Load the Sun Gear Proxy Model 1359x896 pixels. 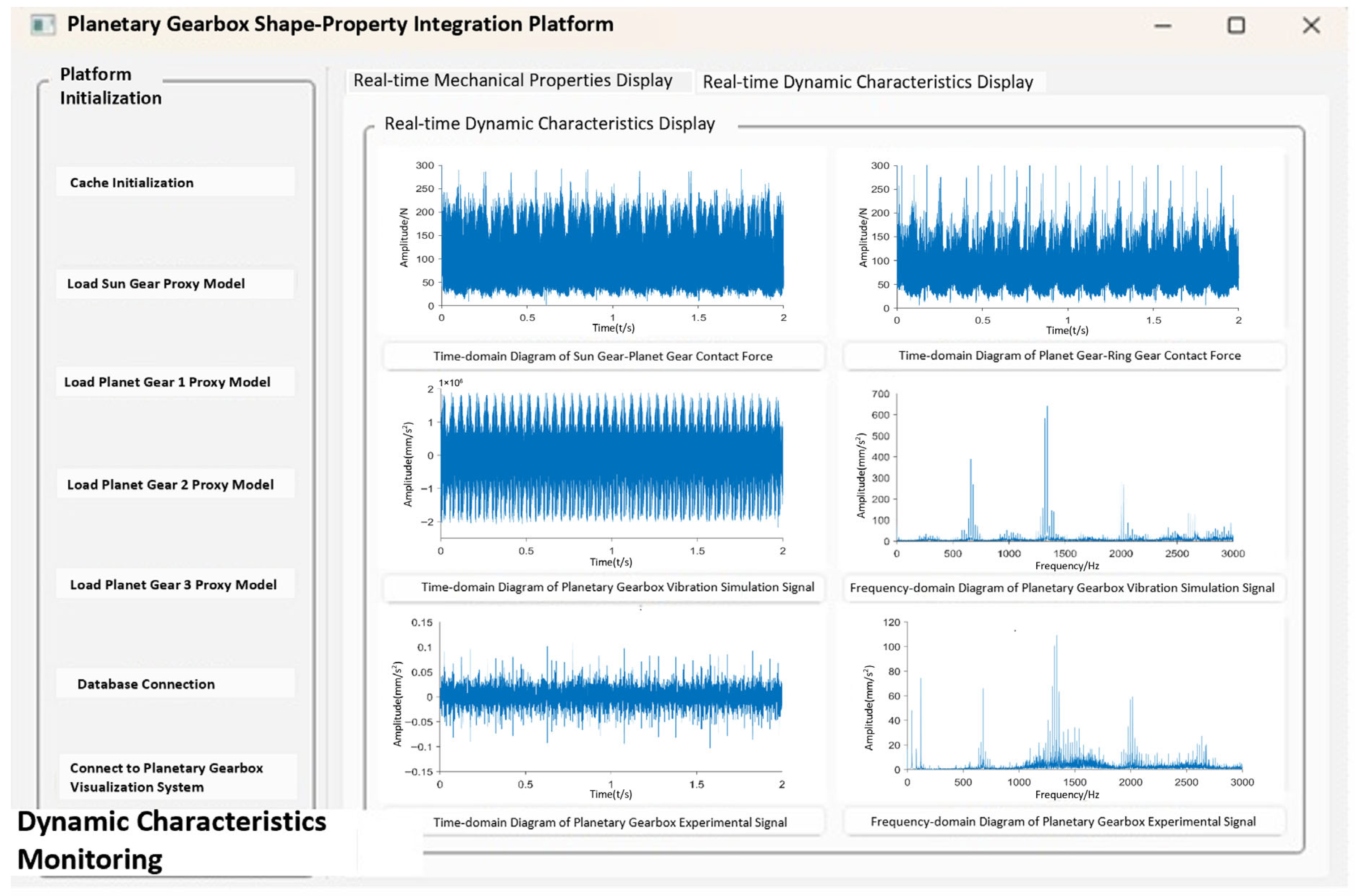click(x=175, y=284)
